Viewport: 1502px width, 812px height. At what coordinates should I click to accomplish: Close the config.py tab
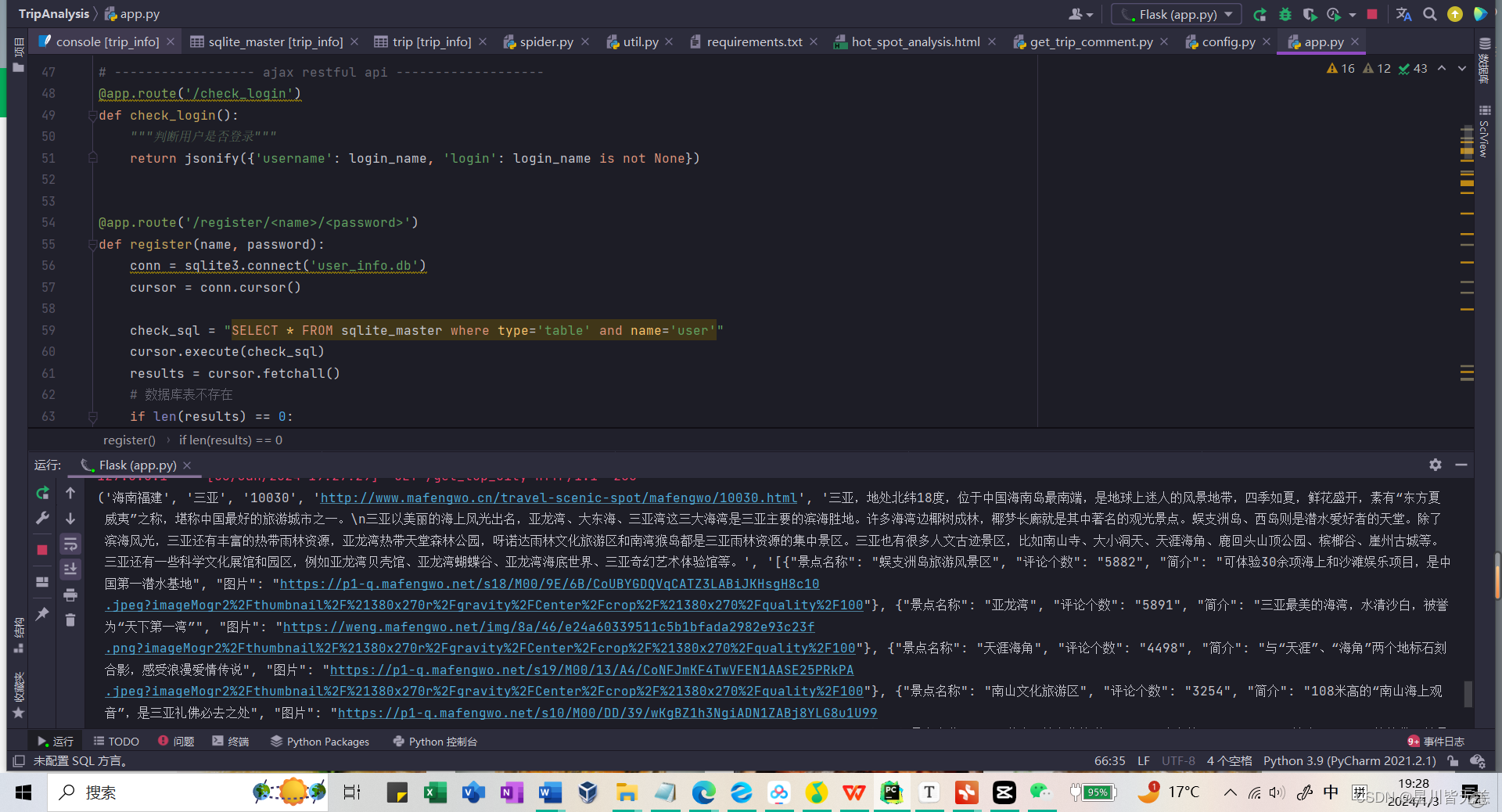tap(1267, 41)
